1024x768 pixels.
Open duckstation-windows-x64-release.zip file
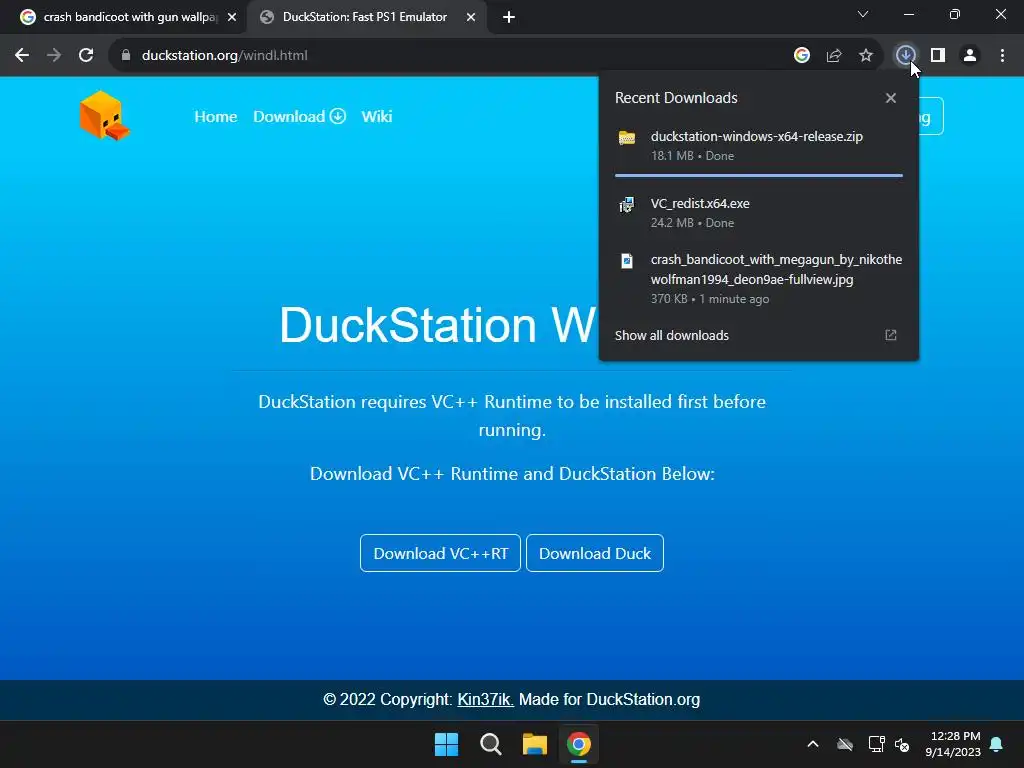(759, 146)
